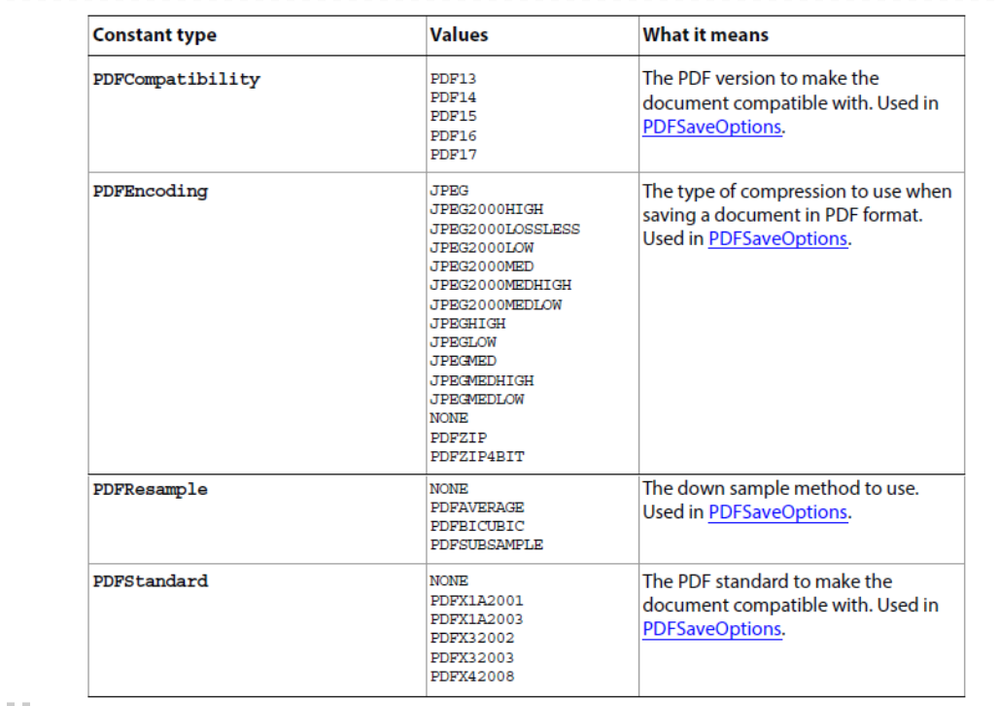Click the "Constant type" column header
Screen dimensions: 999x706
click(x=154, y=35)
